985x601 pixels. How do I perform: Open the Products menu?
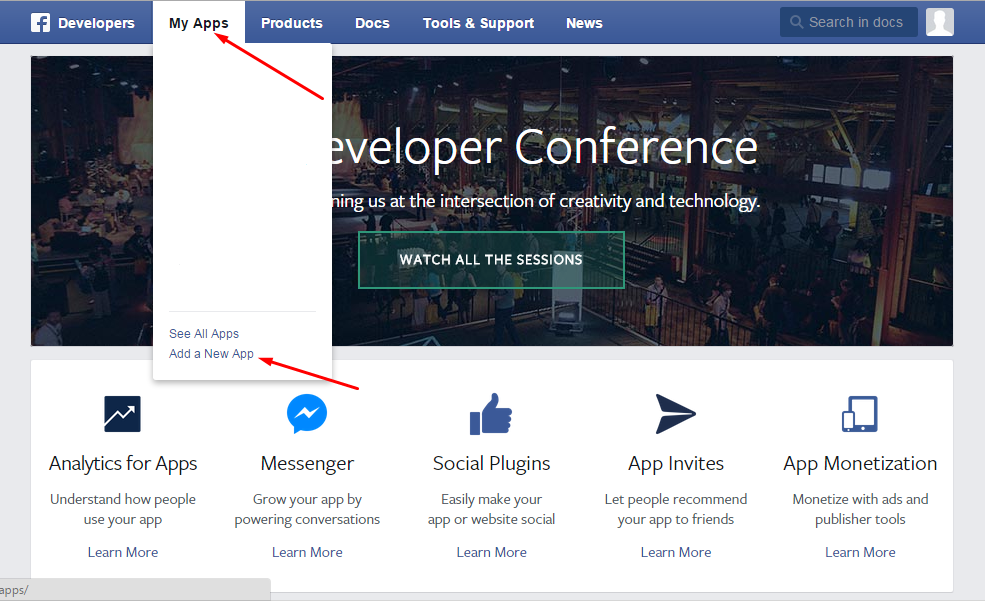click(291, 23)
